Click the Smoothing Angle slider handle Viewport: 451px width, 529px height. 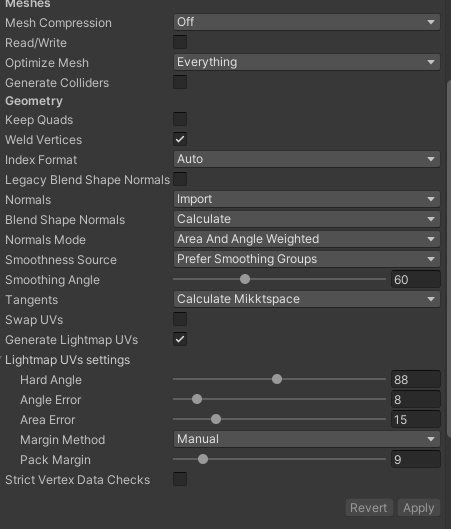click(x=245, y=279)
